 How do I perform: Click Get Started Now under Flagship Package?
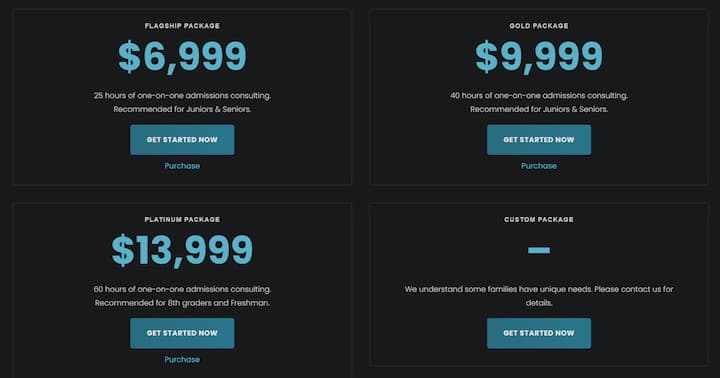[x=182, y=140]
